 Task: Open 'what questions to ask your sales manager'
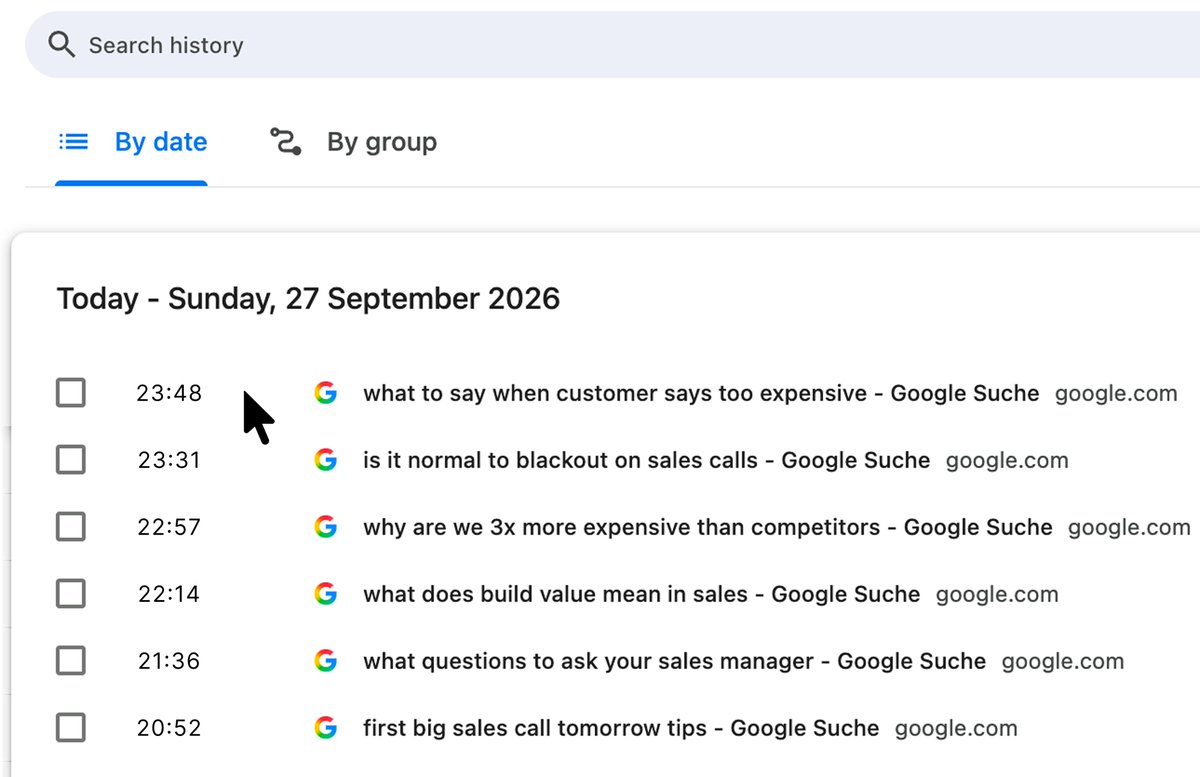click(x=674, y=661)
